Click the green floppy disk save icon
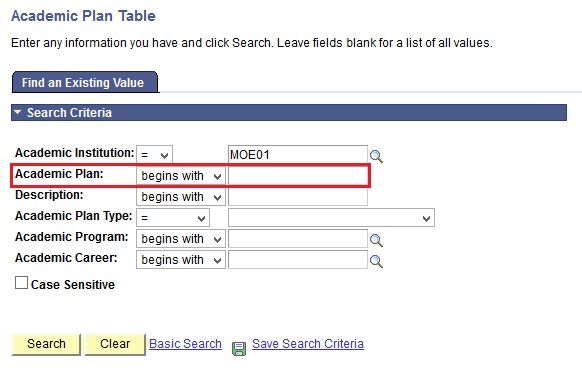Viewport: 582px width, 371px height. pos(239,349)
